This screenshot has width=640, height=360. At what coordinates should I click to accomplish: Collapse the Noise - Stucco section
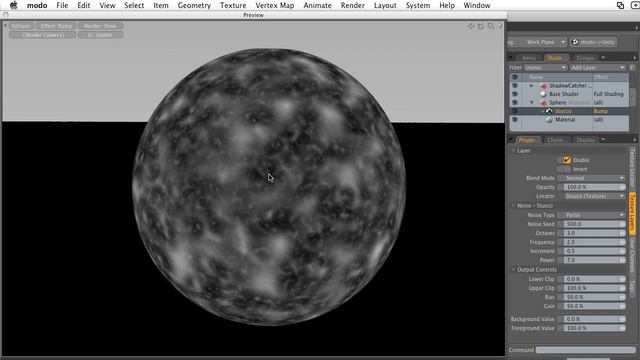(513, 205)
